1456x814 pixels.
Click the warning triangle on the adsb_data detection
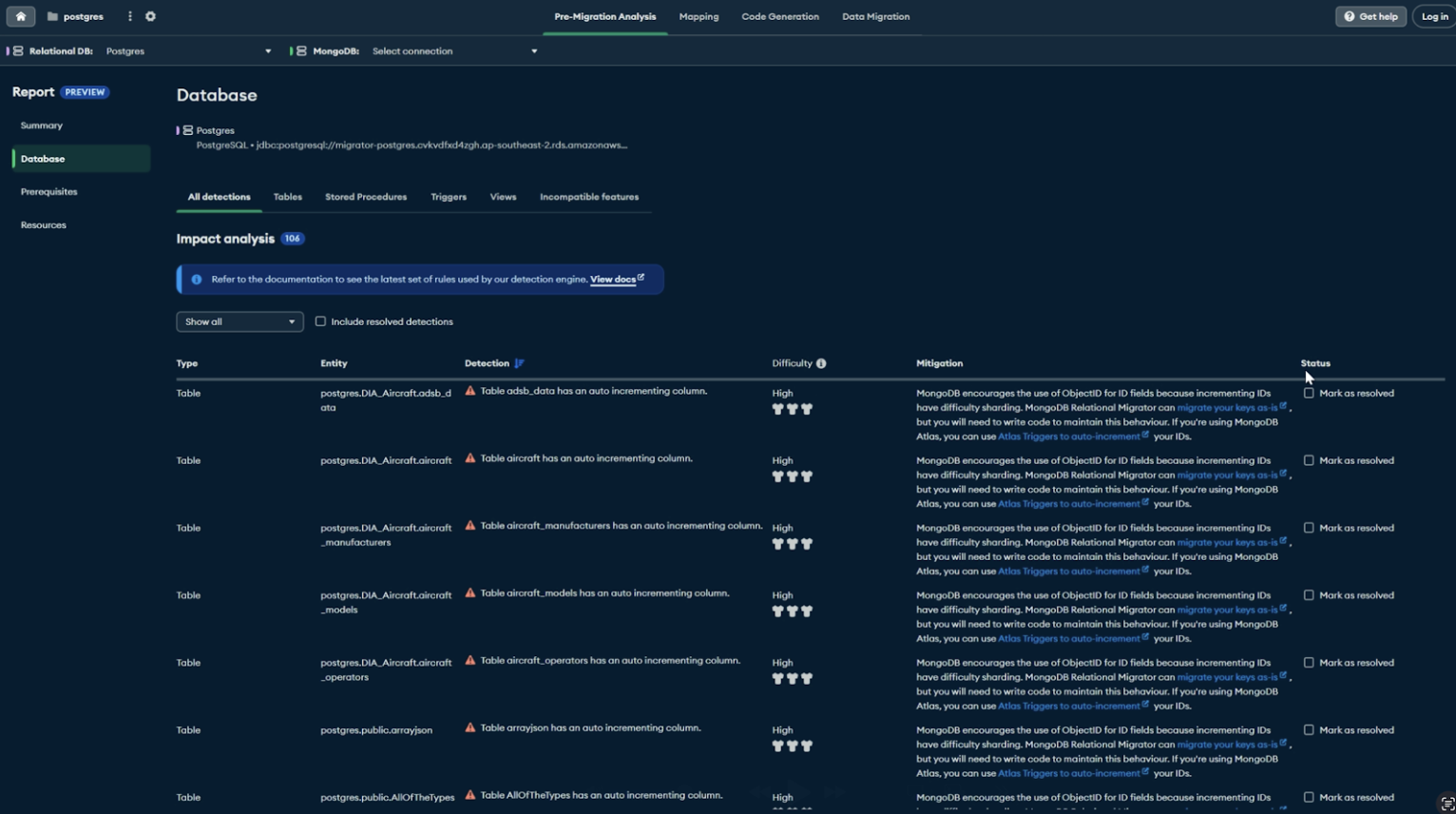pos(469,390)
